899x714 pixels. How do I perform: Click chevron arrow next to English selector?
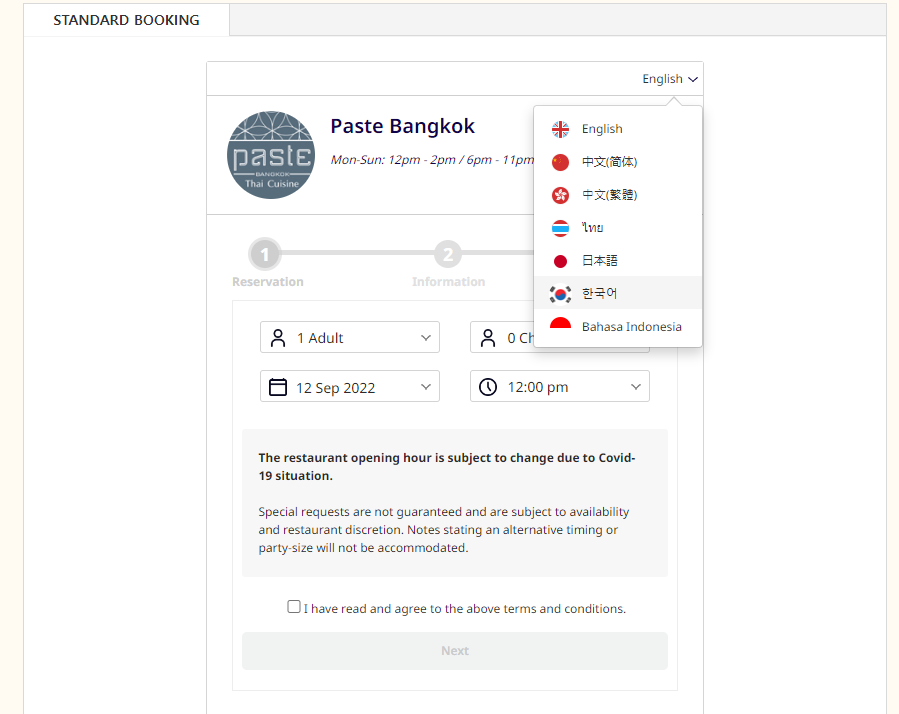coord(693,80)
